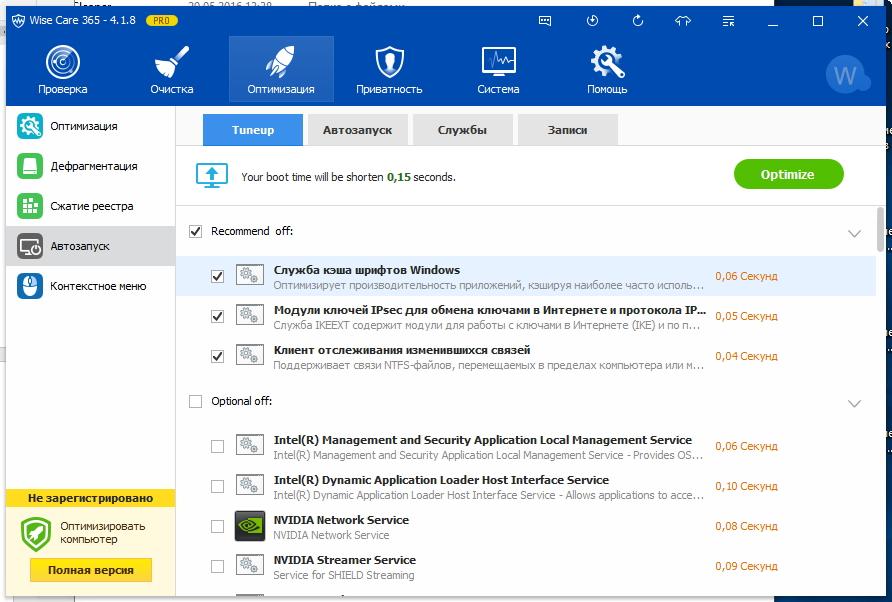Enable the NVIDIA Network Service checkbox
The width and height of the screenshot is (892, 602).
point(217,526)
